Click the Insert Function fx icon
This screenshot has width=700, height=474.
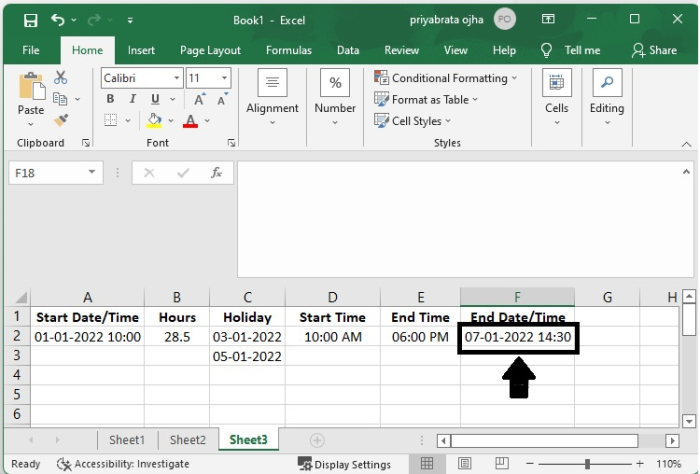pyautogui.click(x=216, y=173)
